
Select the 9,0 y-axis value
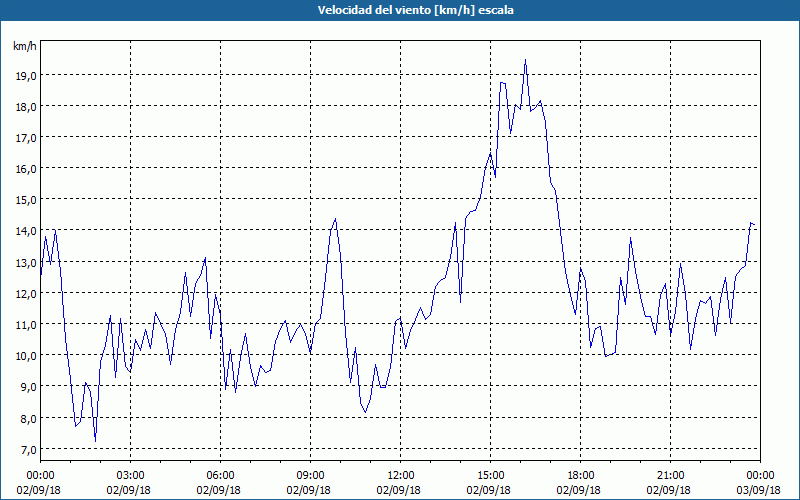(x=28, y=387)
